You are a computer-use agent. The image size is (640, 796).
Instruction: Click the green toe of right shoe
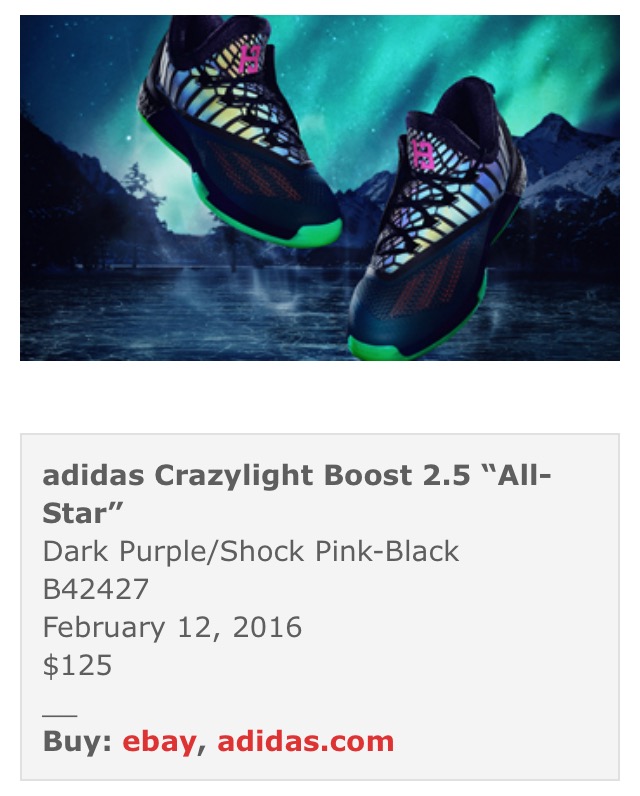[x=378, y=345]
